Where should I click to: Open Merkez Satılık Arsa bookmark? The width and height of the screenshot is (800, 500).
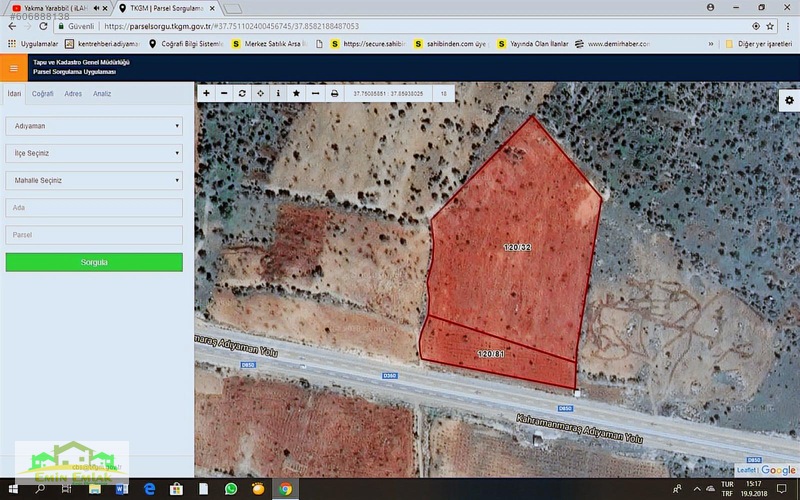pos(269,44)
